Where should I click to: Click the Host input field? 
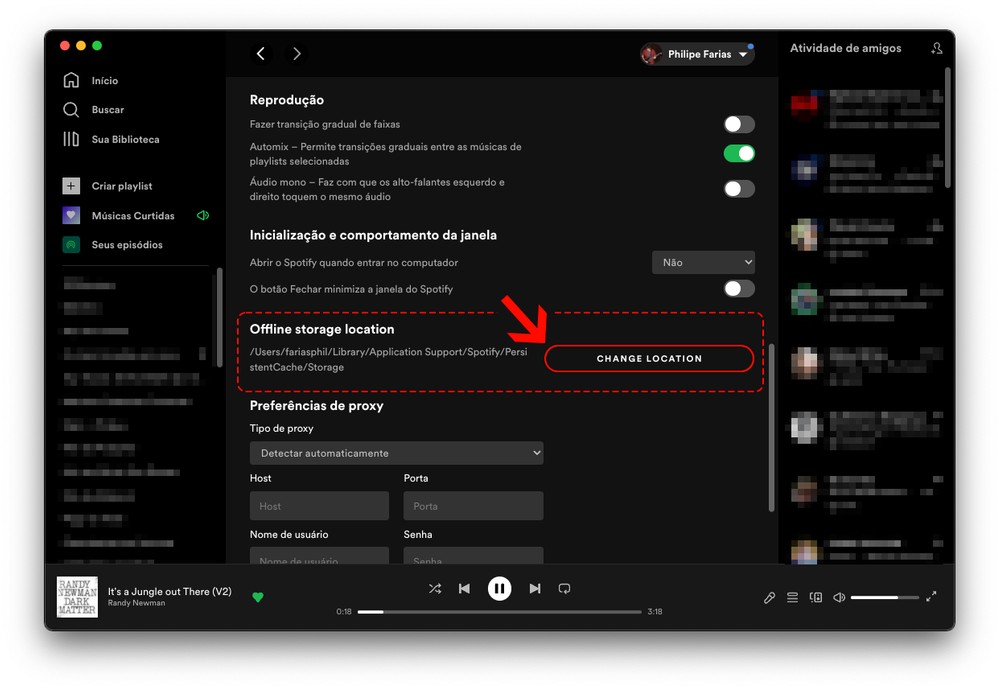(319, 506)
